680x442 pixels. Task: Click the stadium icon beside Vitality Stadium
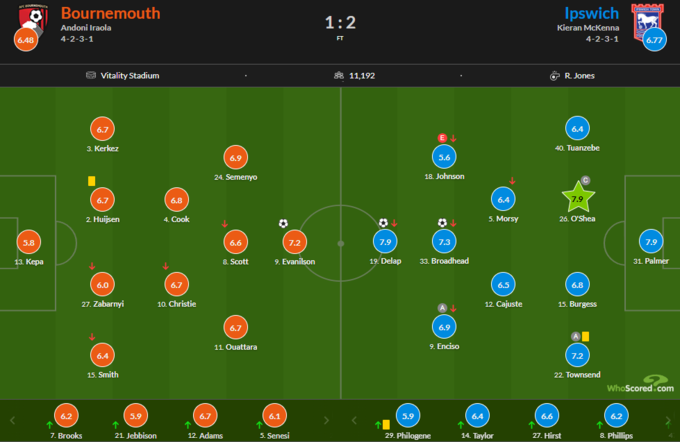pyautogui.click(x=90, y=76)
